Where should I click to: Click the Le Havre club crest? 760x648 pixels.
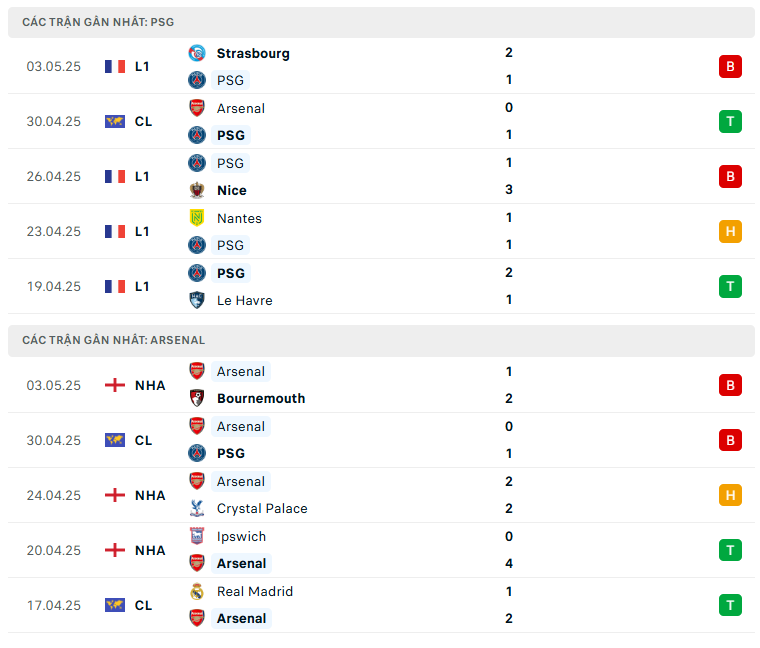click(x=197, y=300)
